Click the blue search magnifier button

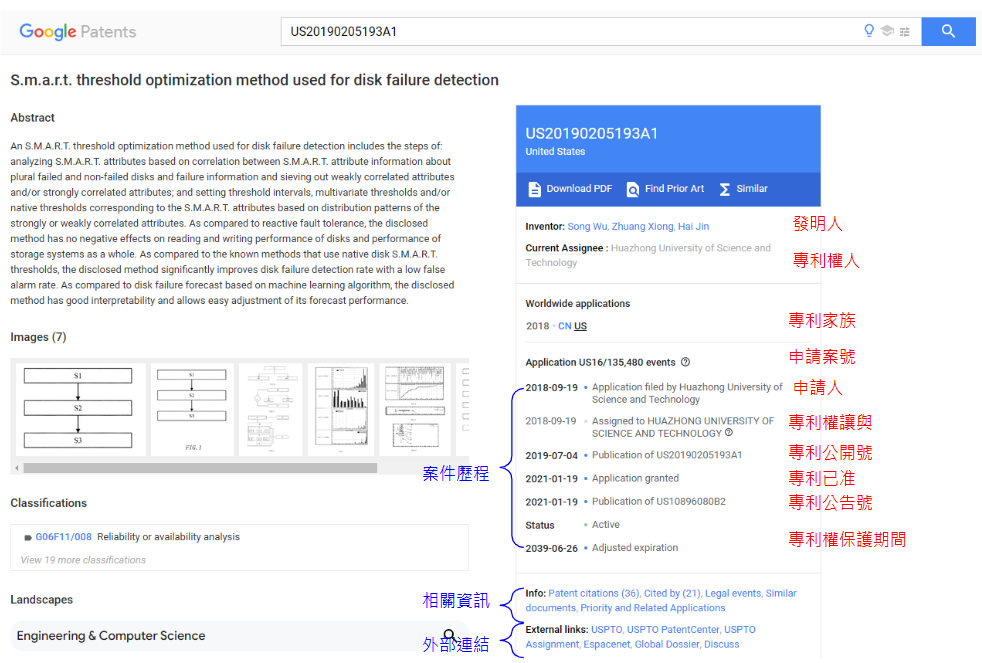tap(948, 31)
